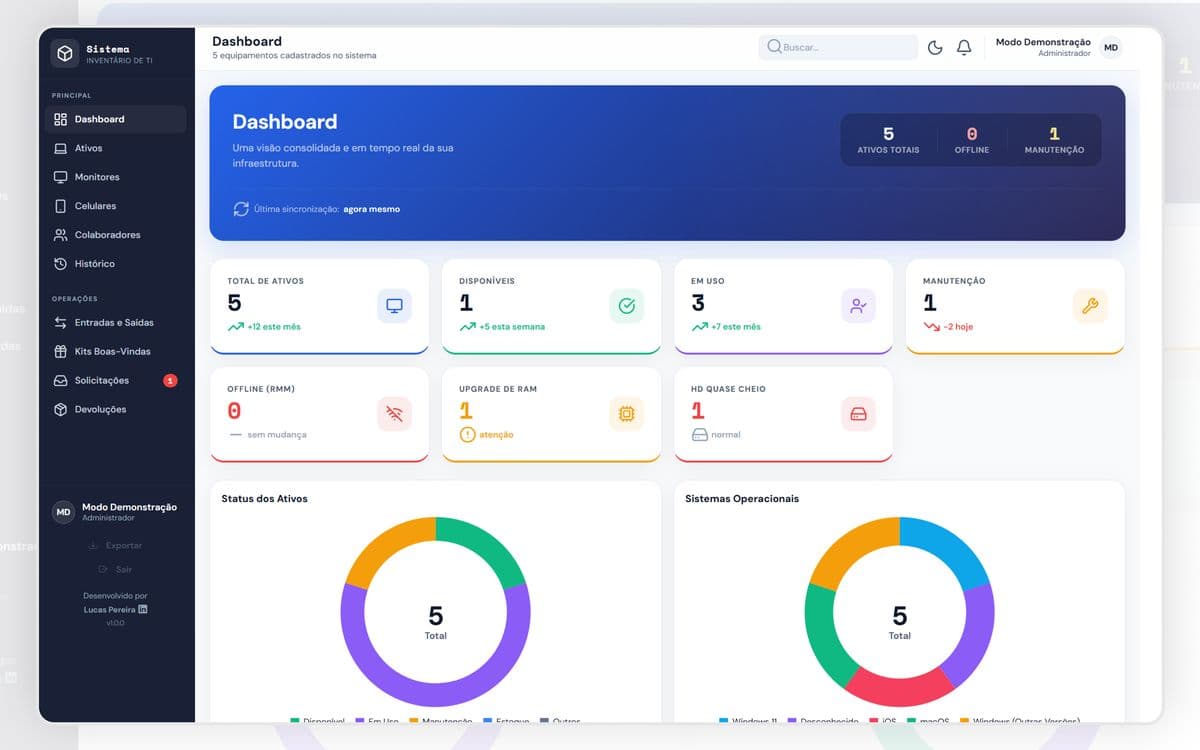
Task: Click the 'atenção' warning label
Action: 496,435
